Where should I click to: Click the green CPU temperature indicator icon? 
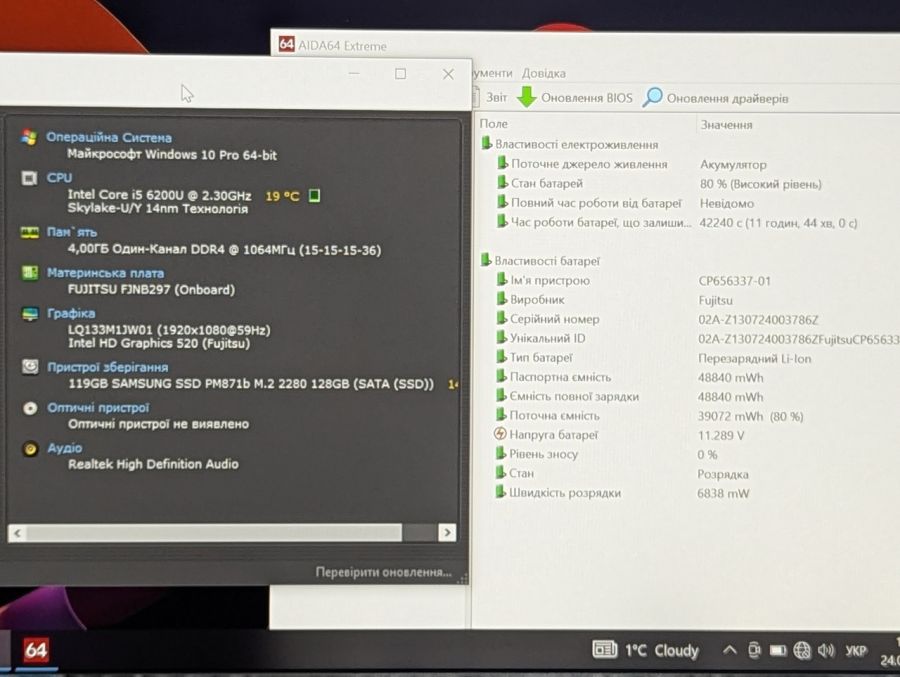point(314,196)
